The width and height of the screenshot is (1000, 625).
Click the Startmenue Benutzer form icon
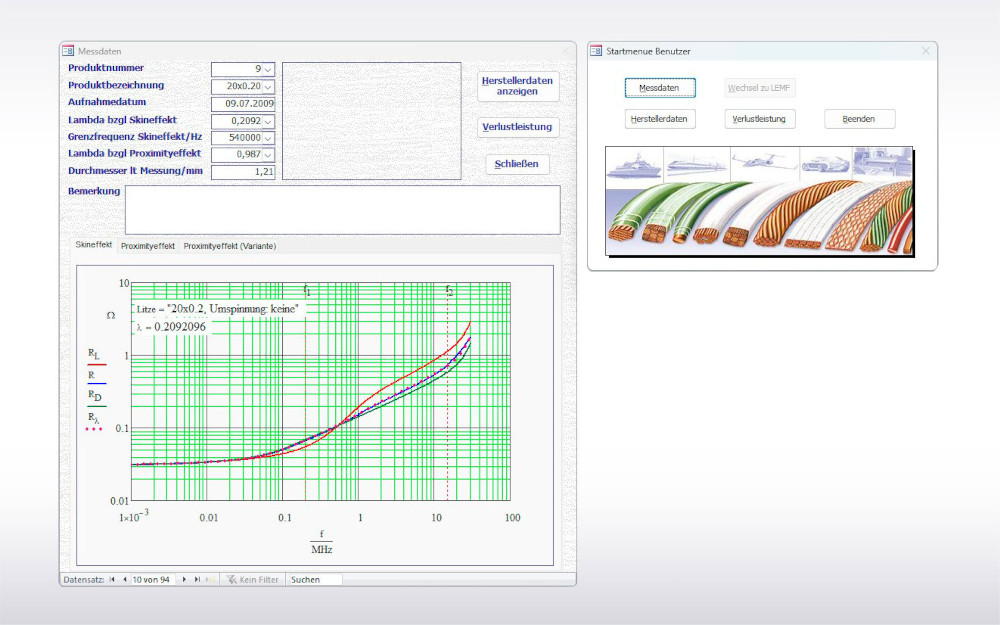pos(598,50)
